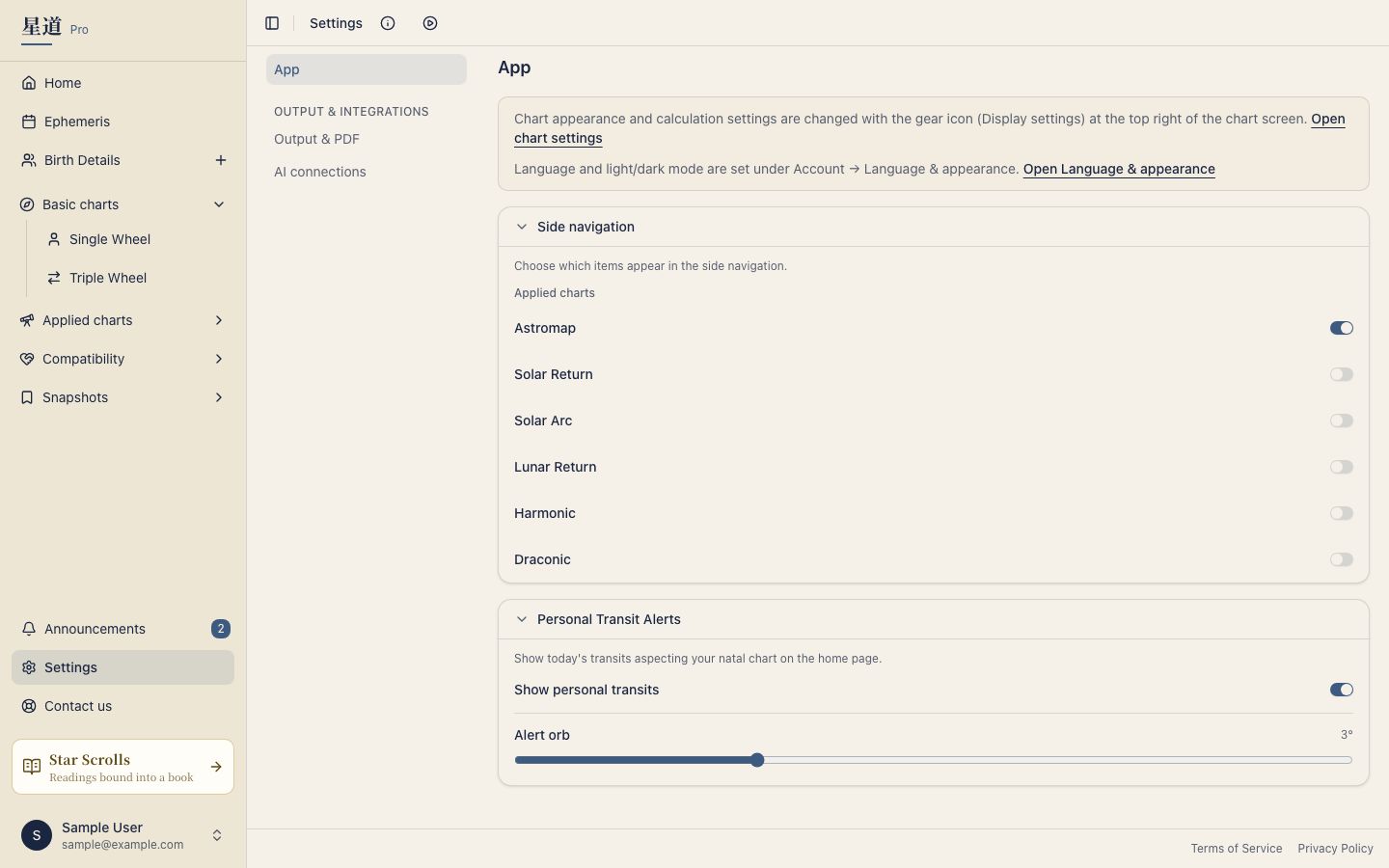Open the Privacy Policy link
1389x868 pixels.
click(1335, 849)
